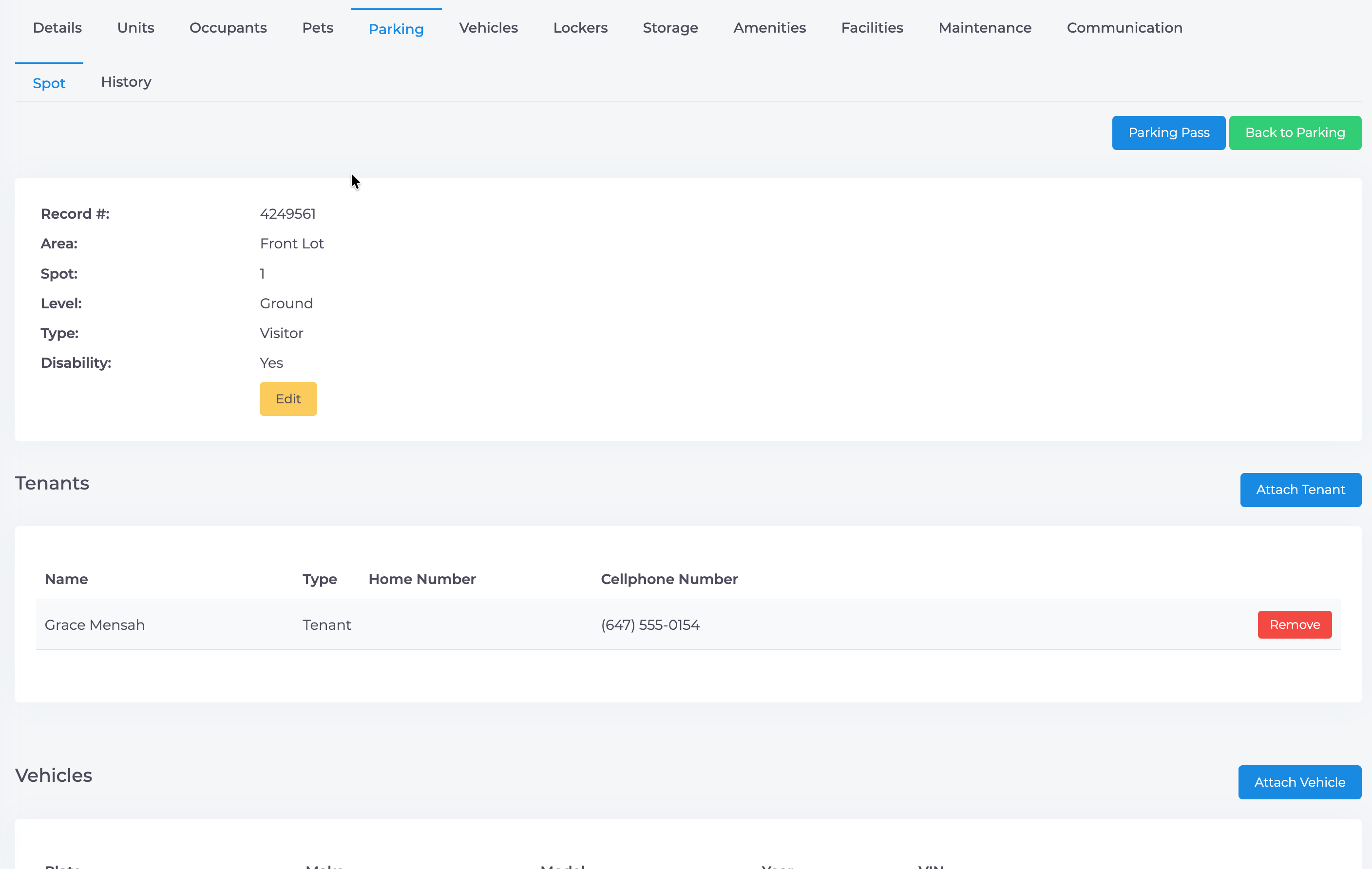Click the Visitor type value
Screen dimensions: 1372x869
click(x=282, y=333)
